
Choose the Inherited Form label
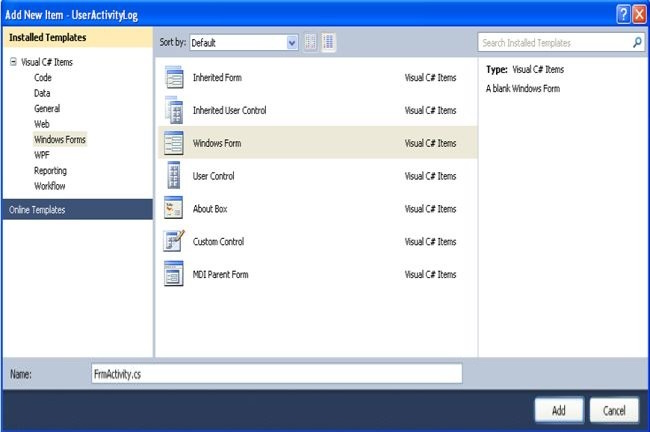217,78
